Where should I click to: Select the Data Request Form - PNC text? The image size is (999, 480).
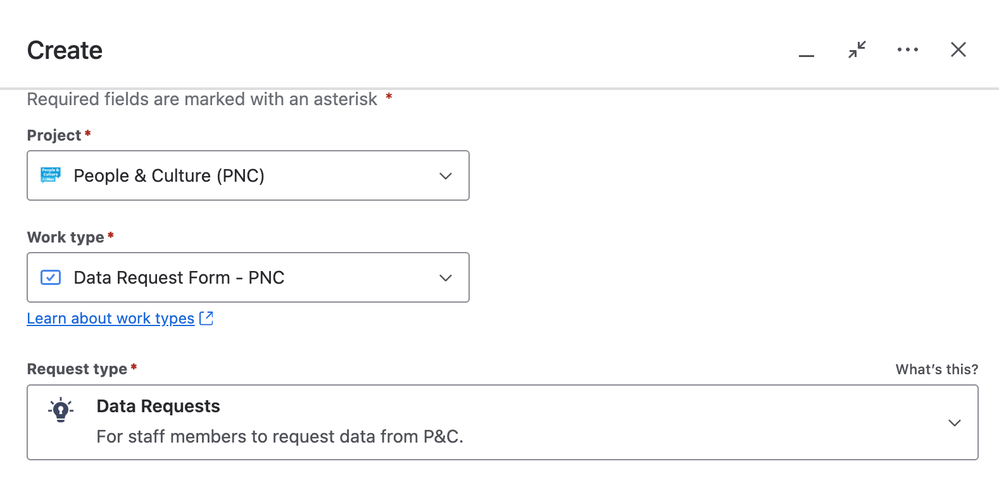pyautogui.click(x=179, y=278)
